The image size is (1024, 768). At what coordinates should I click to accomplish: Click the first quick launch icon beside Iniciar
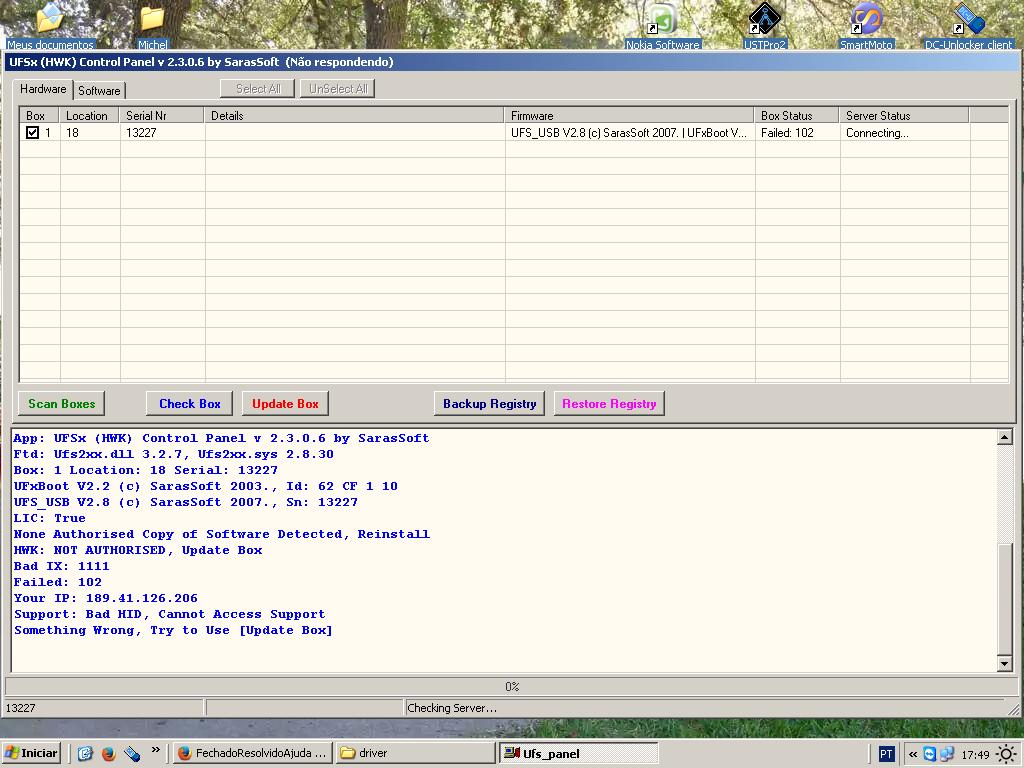(85, 754)
